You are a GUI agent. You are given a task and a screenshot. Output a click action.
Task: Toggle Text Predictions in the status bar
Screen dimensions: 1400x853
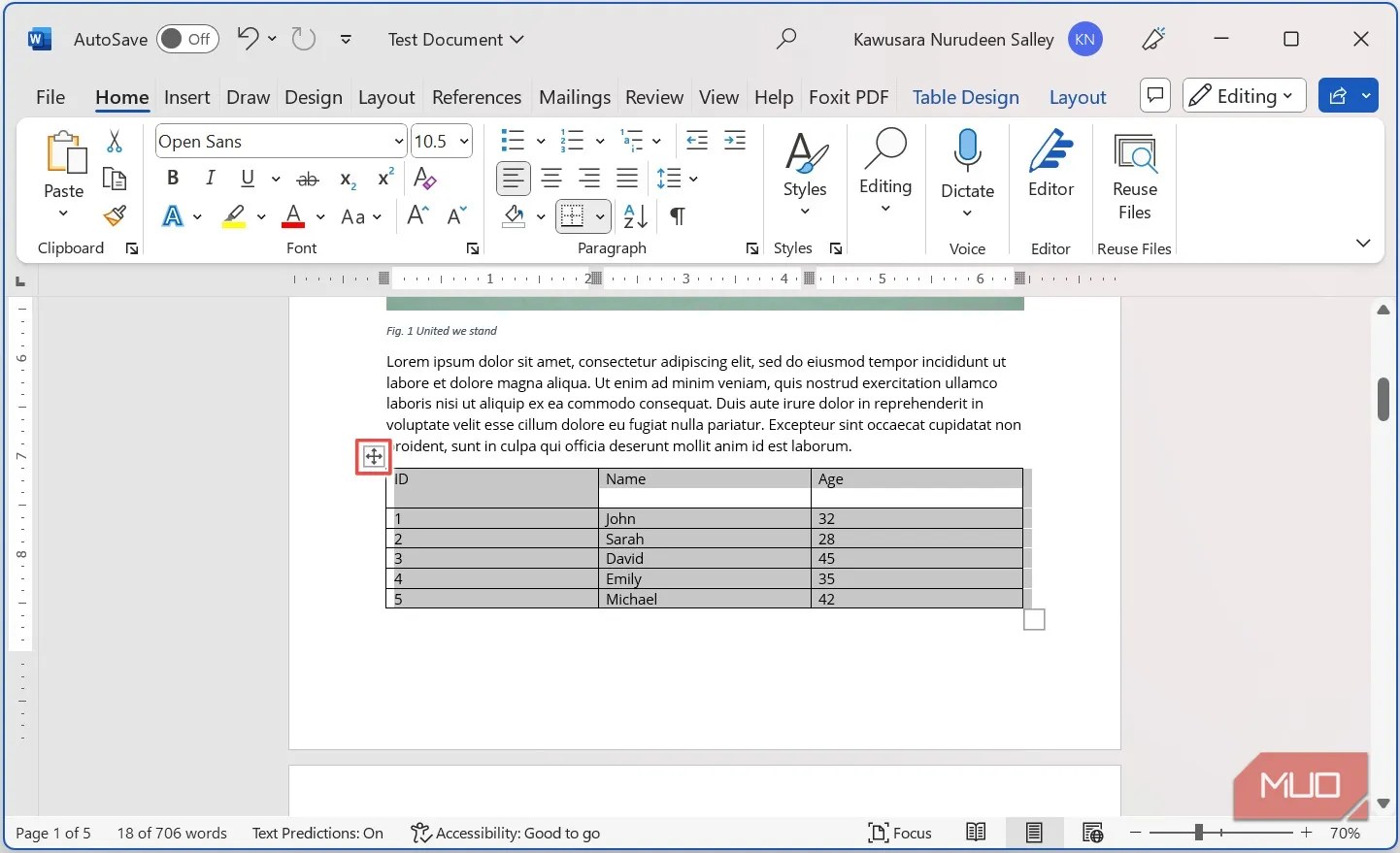(x=317, y=833)
